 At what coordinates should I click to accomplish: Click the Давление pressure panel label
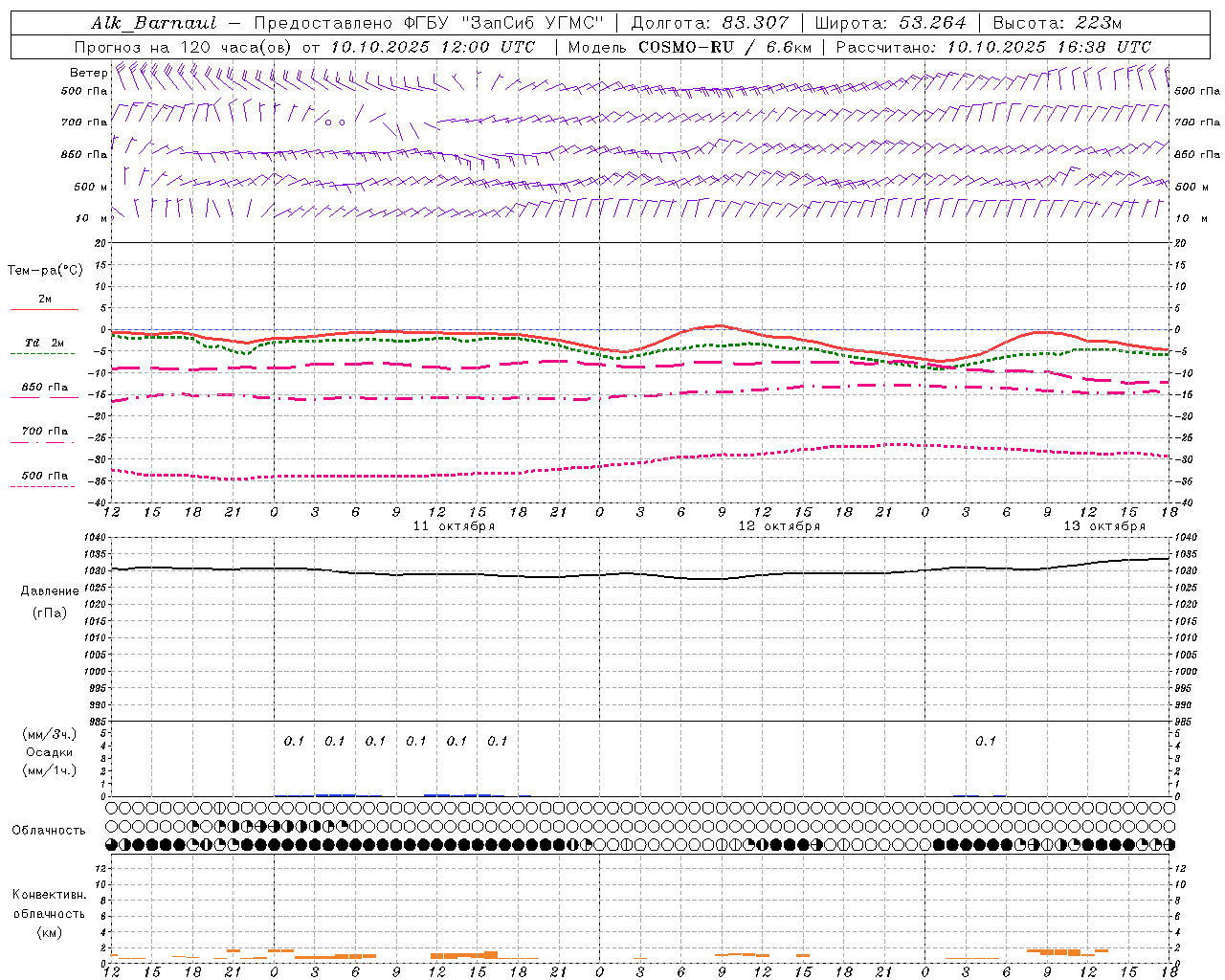point(50,590)
